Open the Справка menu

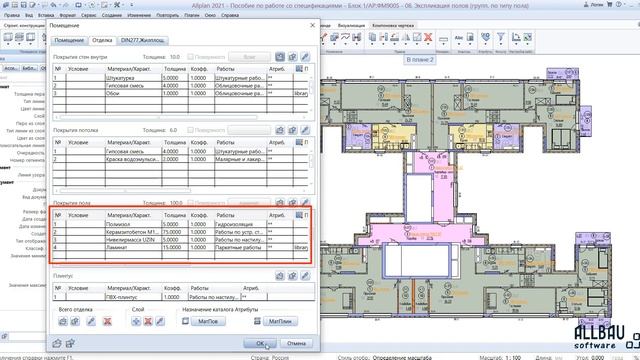(x=230, y=15)
